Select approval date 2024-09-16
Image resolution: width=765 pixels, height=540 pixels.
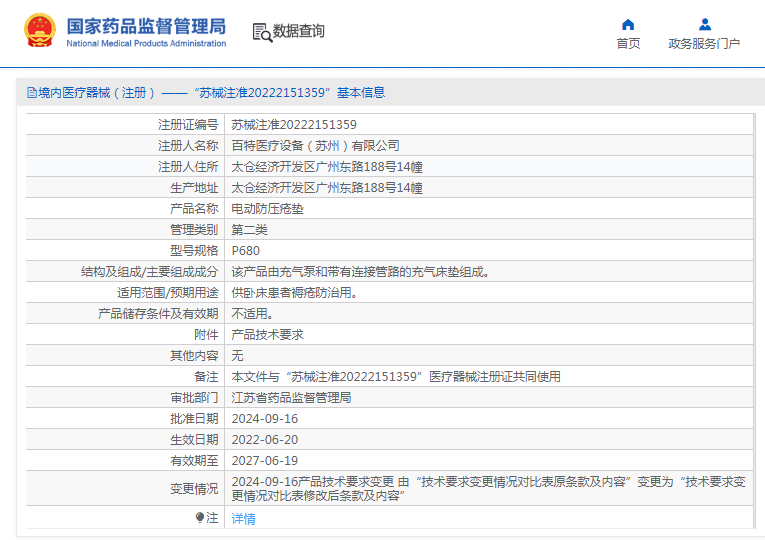(264, 419)
